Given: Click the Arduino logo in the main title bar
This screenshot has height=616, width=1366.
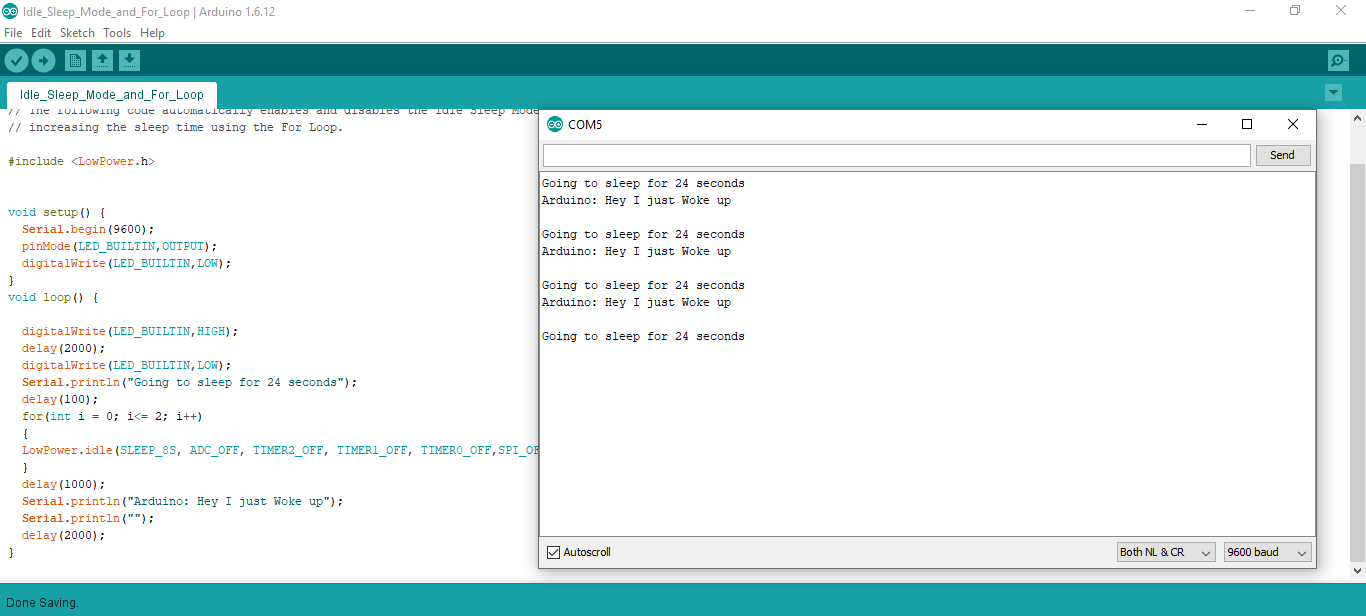Looking at the screenshot, I should (x=11, y=11).
